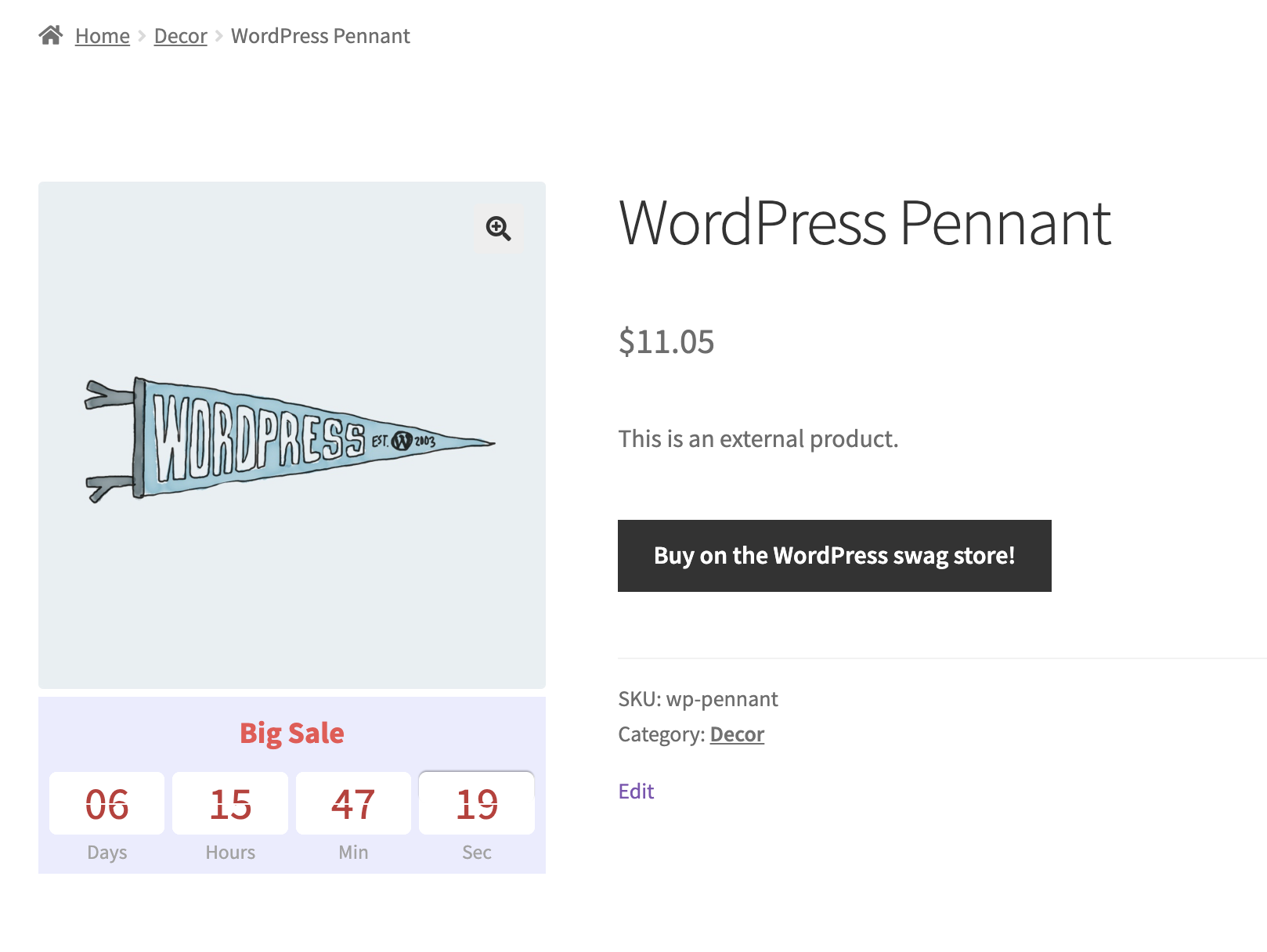
Task: Click the WordPress Pennant product title
Action: point(865,223)
